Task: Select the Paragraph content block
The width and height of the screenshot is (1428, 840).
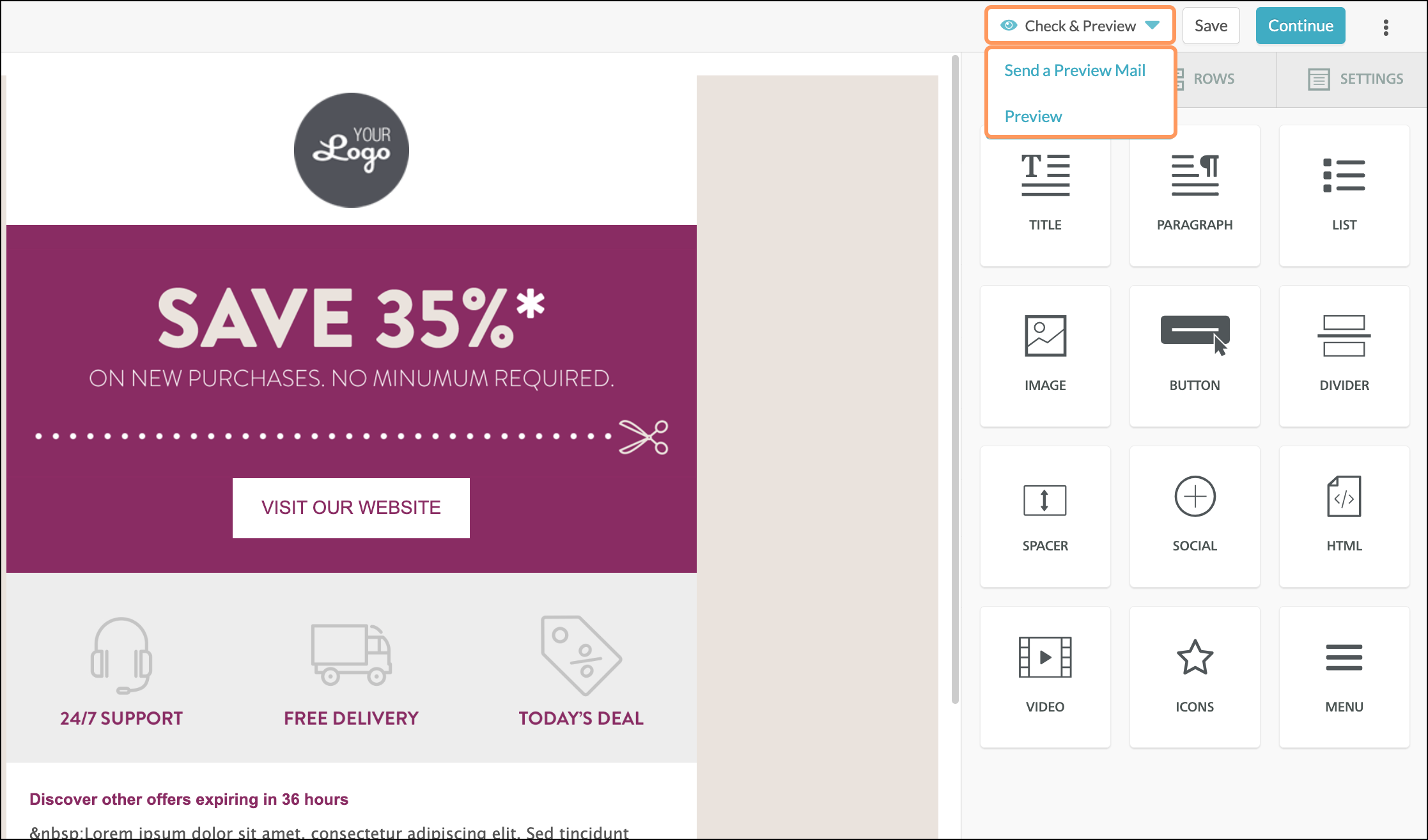Action: pyautogui.click(x=1195, y=195)
